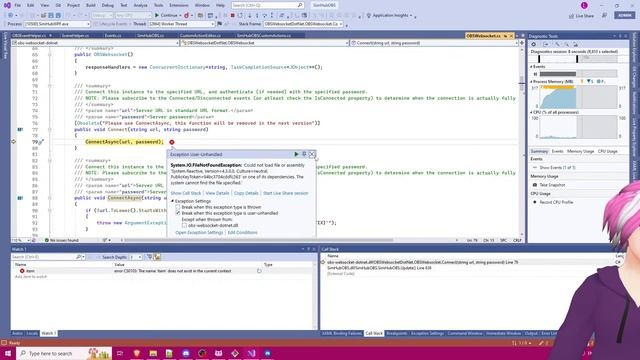Click Diagnostic Tools settings gear icon
Image resolution: width=640 pixels, height=360 pixels.
(x=533, y=44)
